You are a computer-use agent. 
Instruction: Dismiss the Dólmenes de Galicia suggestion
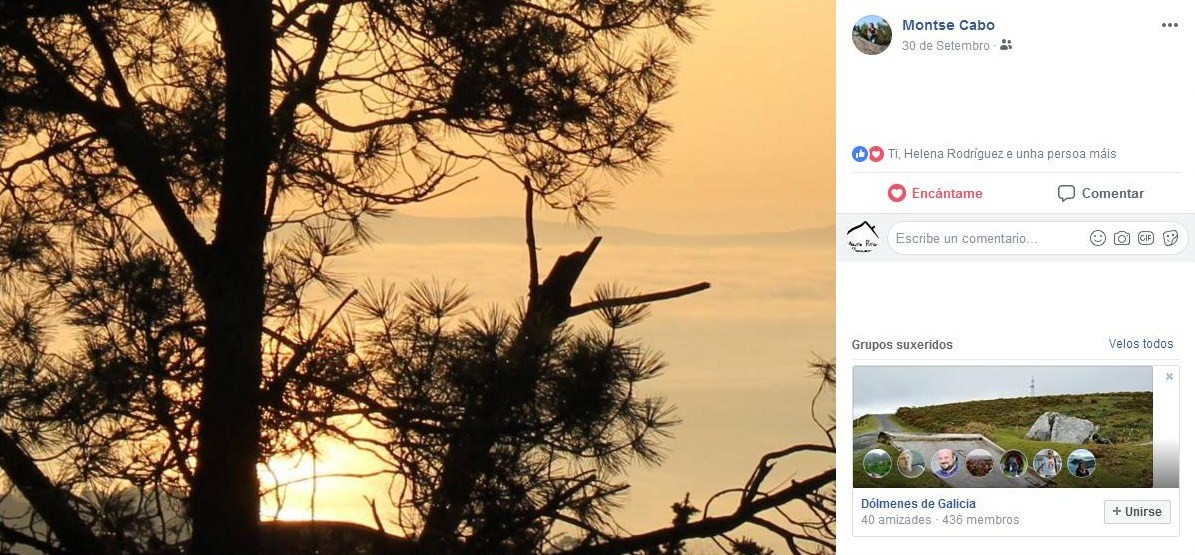tap(1169, 377)
